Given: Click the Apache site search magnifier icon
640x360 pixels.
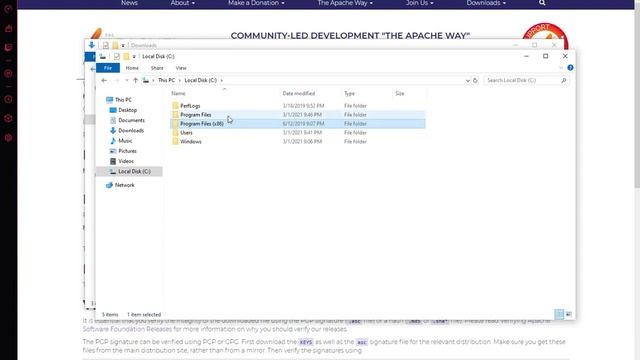Looking at the screenshot, I should [542, 3].
